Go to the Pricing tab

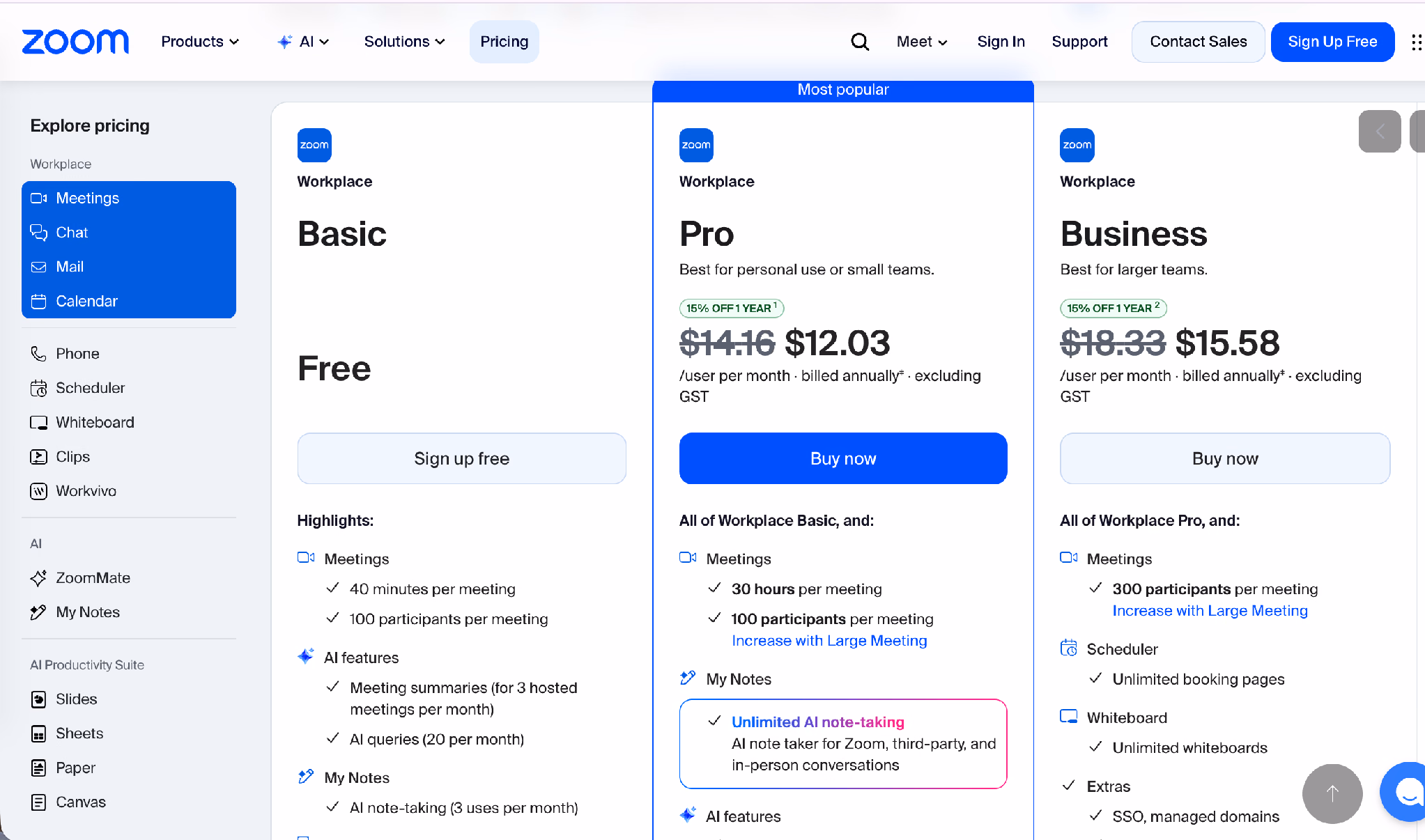(504, 42)
